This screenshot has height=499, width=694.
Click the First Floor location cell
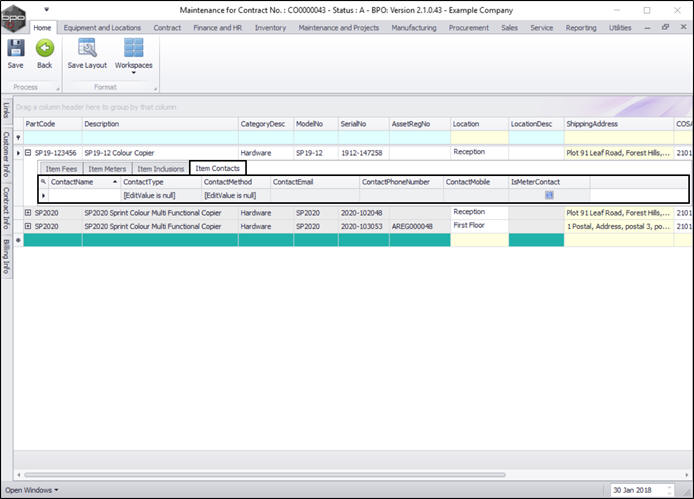(x=479, y=225)
